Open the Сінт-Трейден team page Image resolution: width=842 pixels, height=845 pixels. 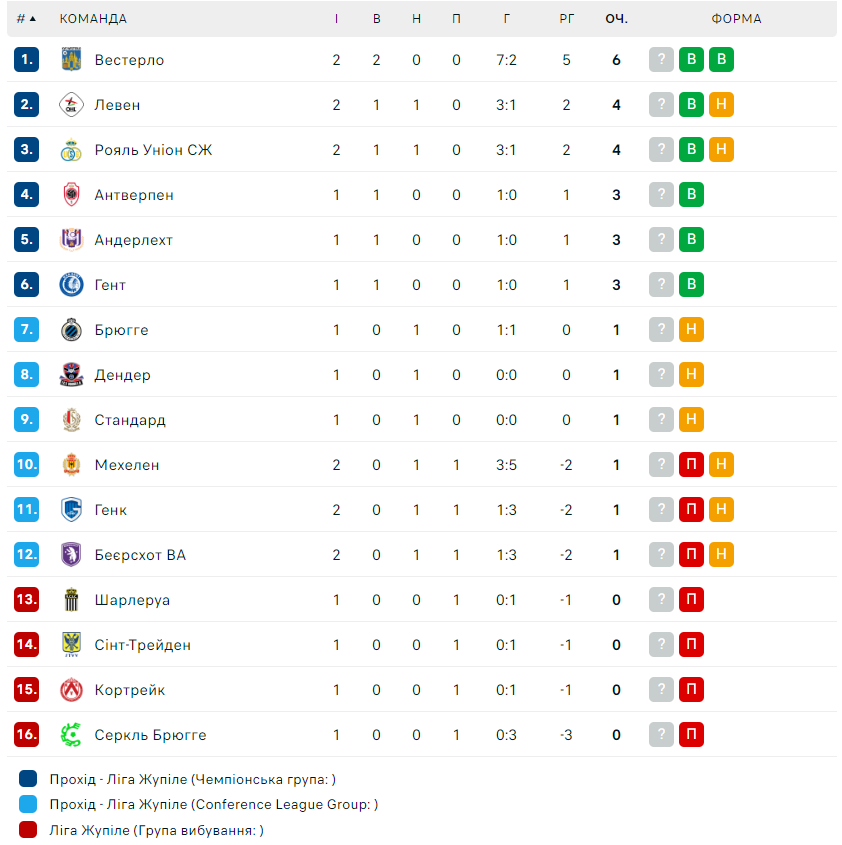click(x=142, y=645)
